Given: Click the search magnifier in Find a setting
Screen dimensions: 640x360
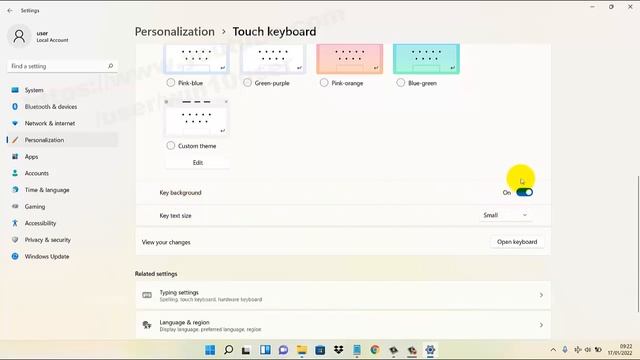Looking at the screenshot, I should click(110, 66).
